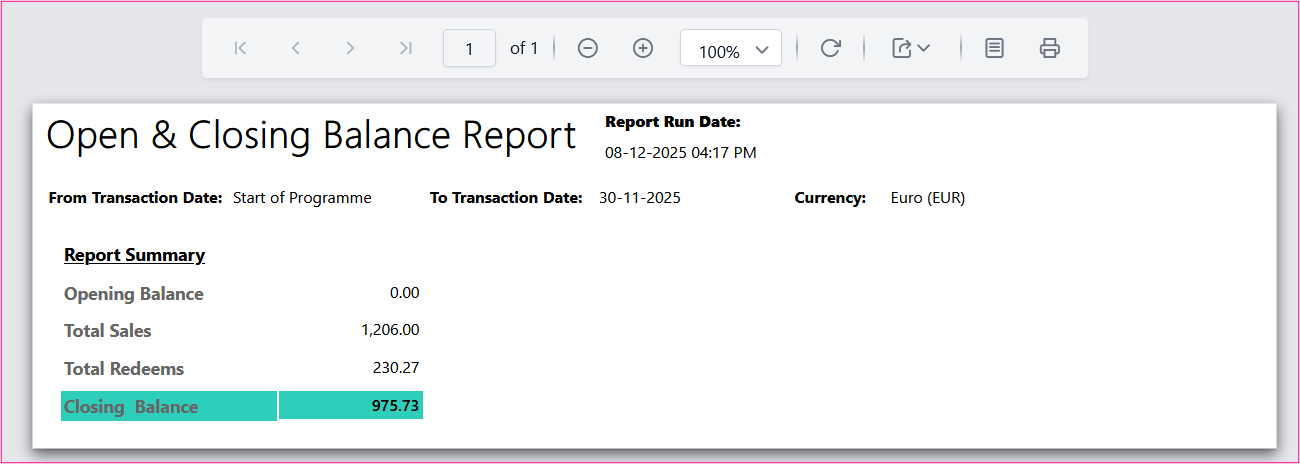Screen dimensions: 1300x464
Task: Open the 100% zoom level dropdown
Action: [x=731, y=49]
